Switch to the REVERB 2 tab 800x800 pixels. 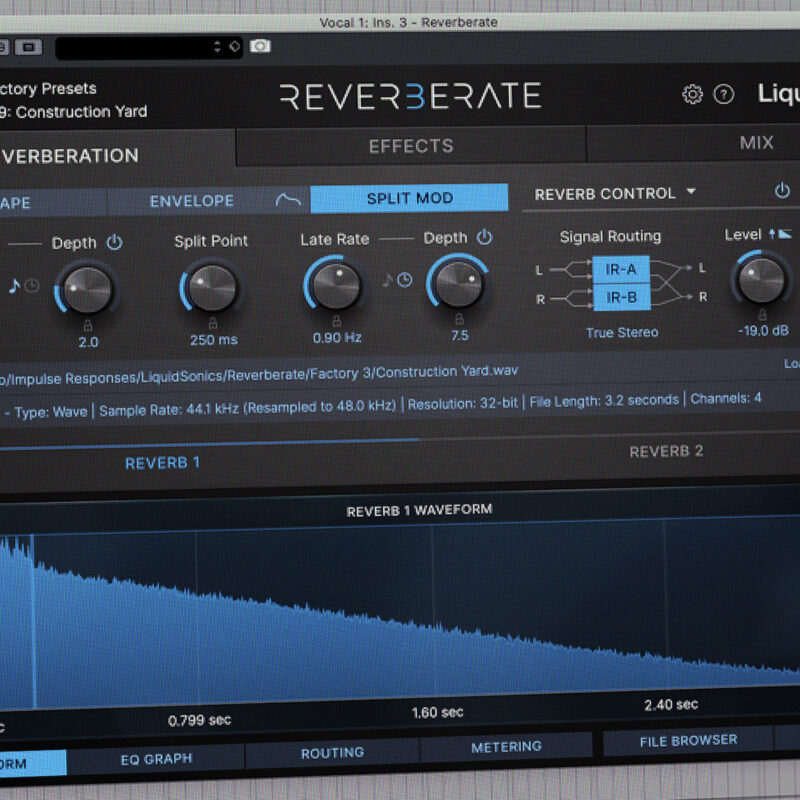pyautogui.click(x=666, y=451)
